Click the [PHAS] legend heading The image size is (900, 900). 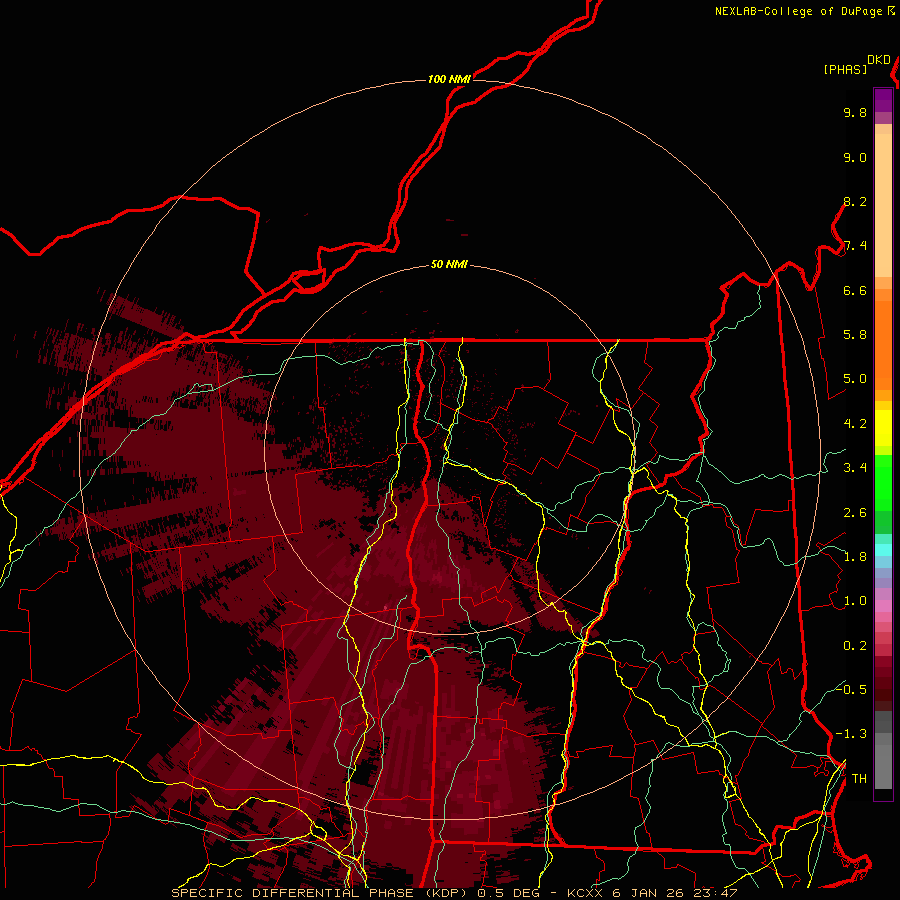tap(845, 70)
